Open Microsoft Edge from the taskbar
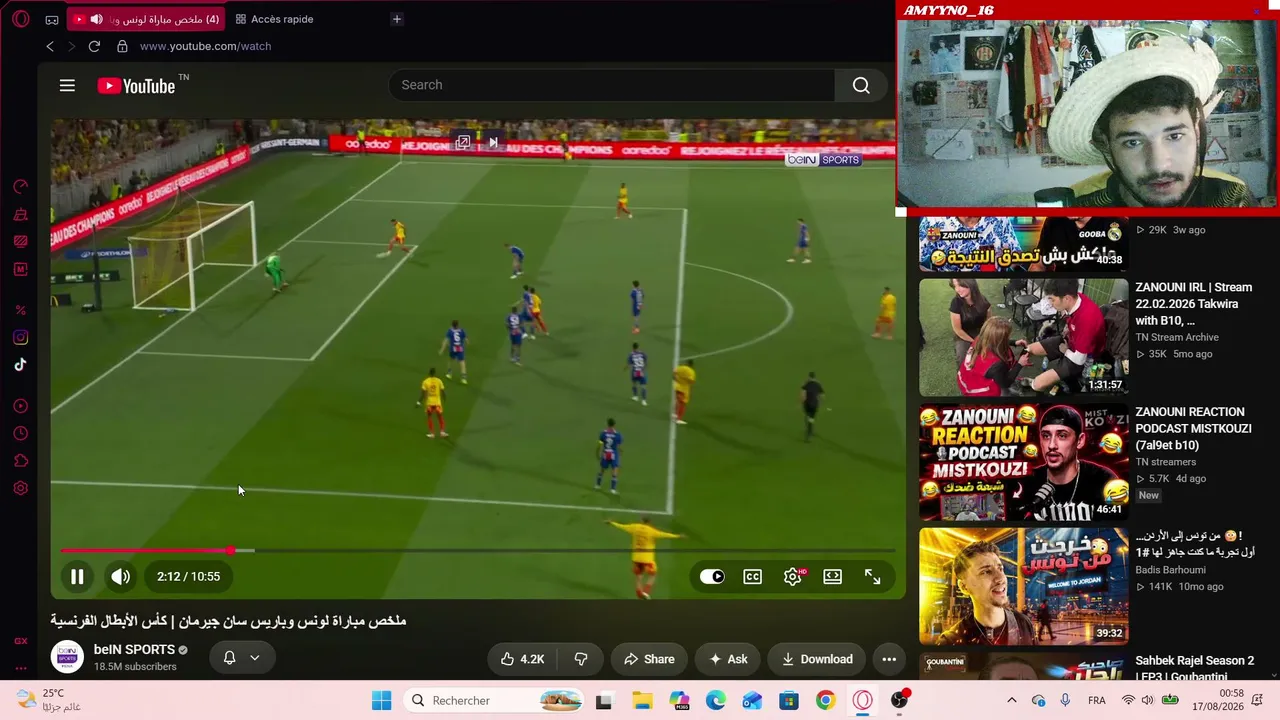Viewport: 1280px width, 720px height. (715, 701)
